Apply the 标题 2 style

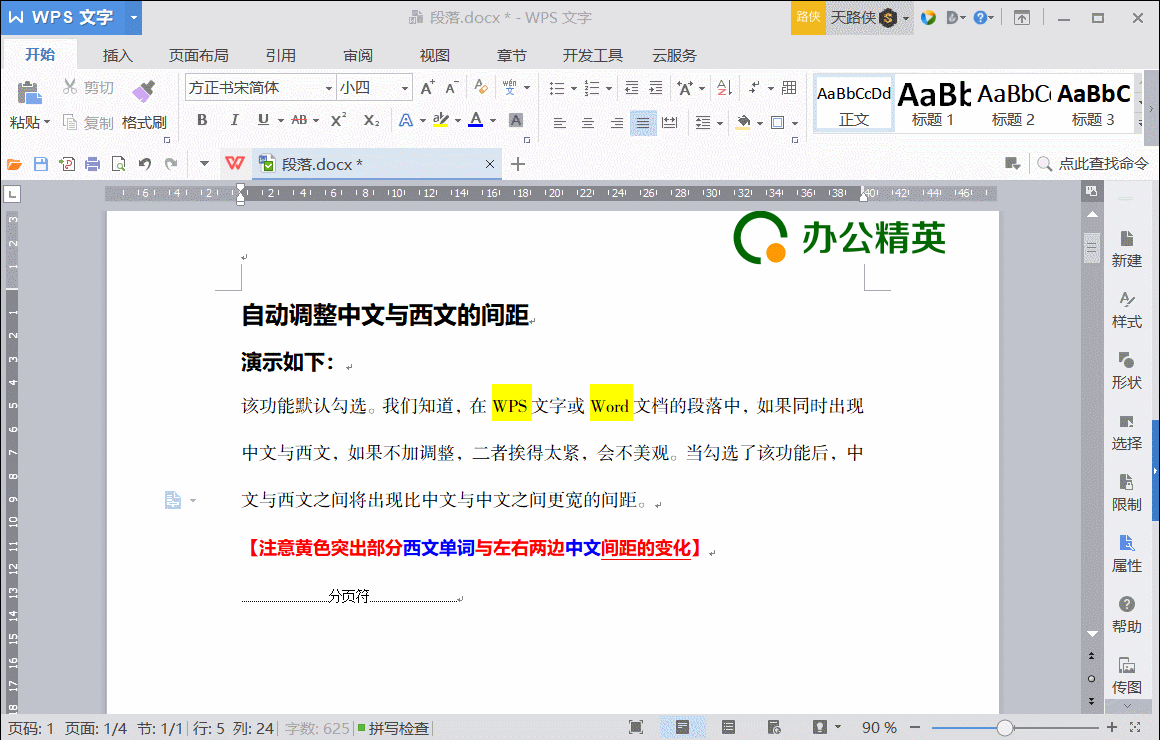(1013, 104)
